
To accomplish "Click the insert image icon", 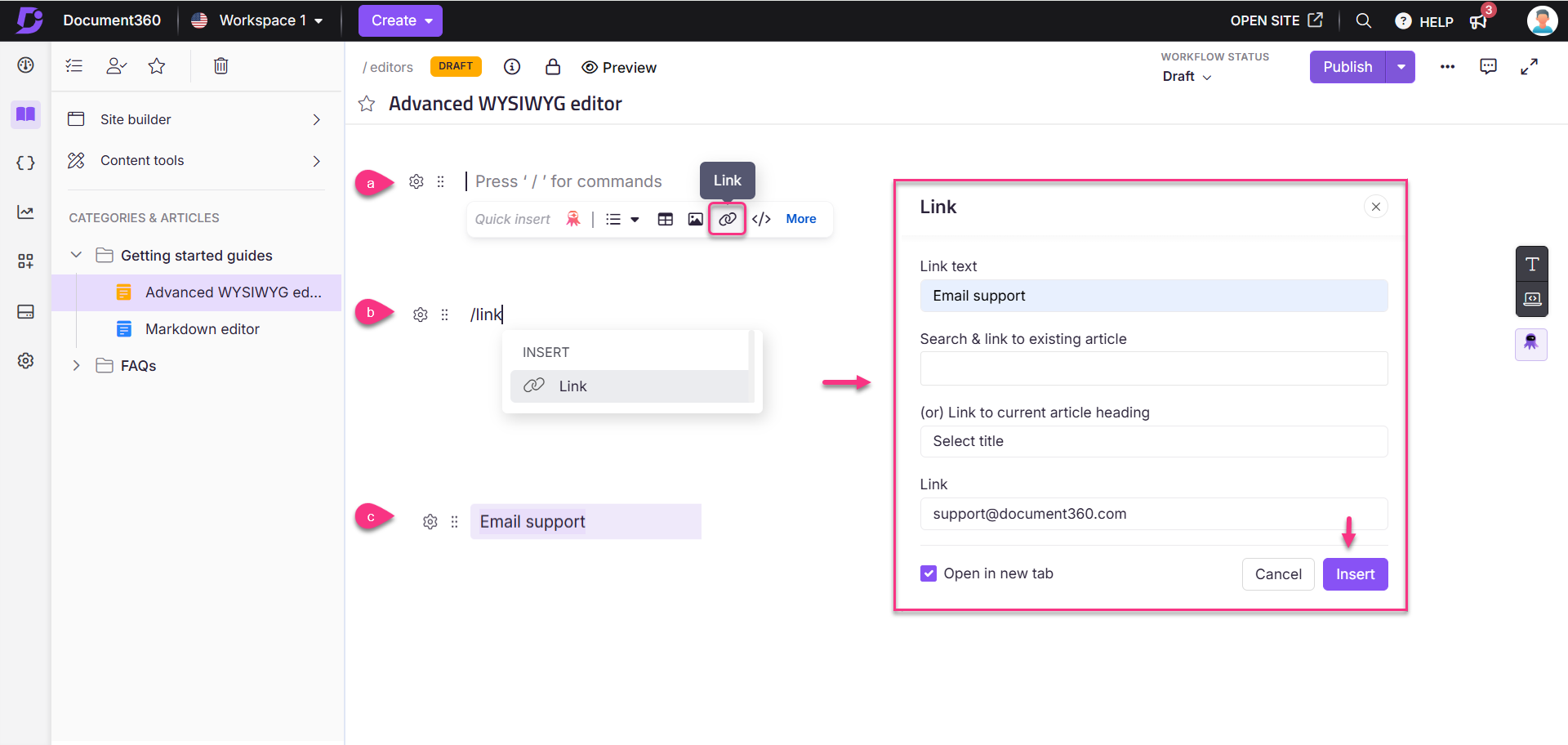I will [695, 219].
